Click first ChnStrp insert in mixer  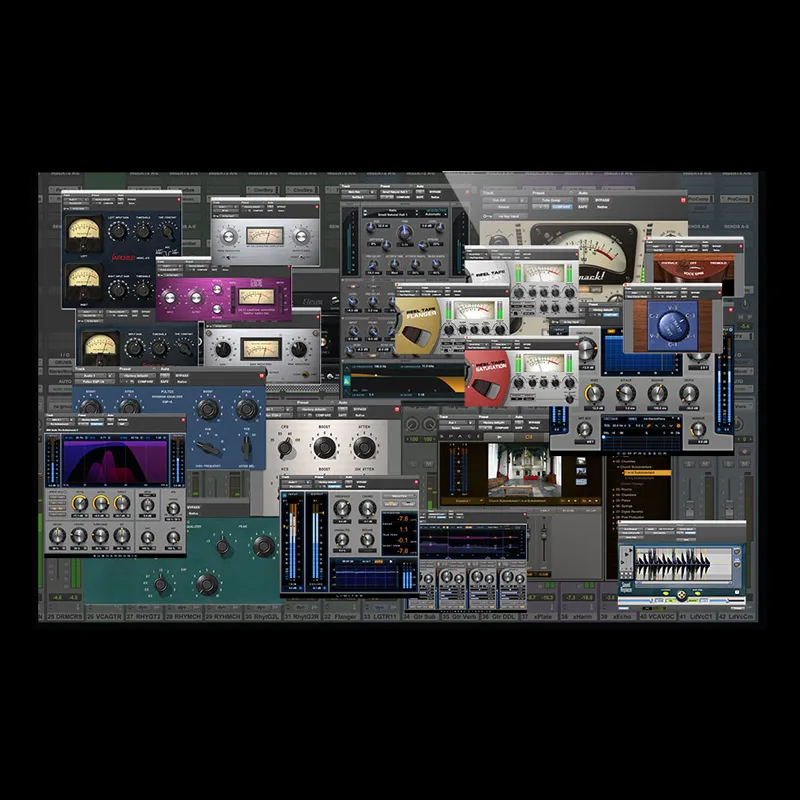(263, 190)
